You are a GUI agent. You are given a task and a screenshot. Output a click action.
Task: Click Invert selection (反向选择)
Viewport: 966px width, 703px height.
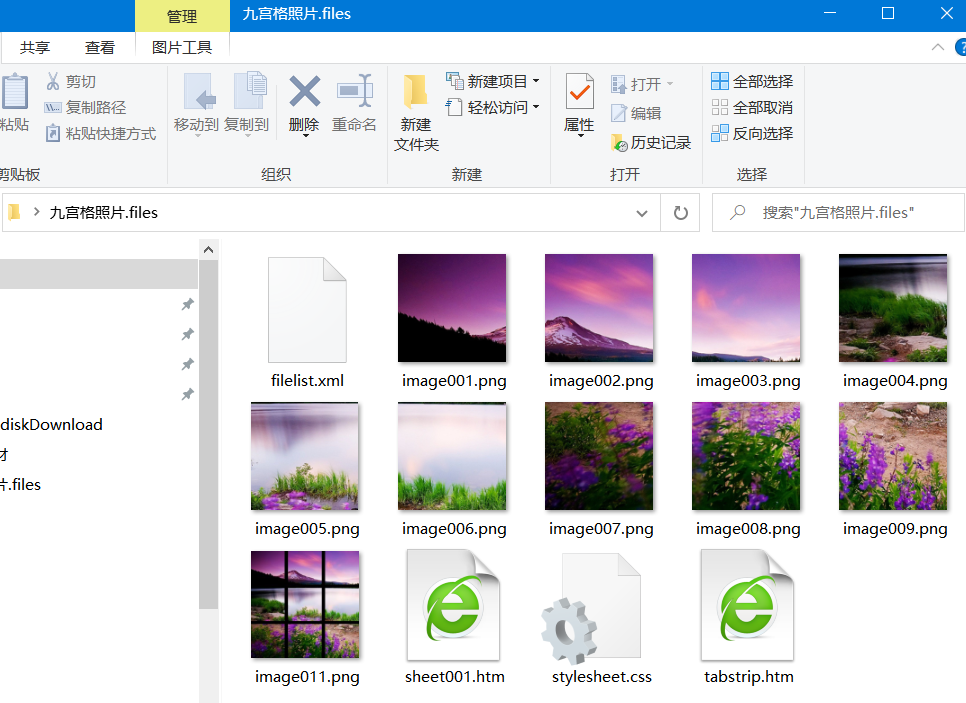pyautogui.click(x=752, y=133)
